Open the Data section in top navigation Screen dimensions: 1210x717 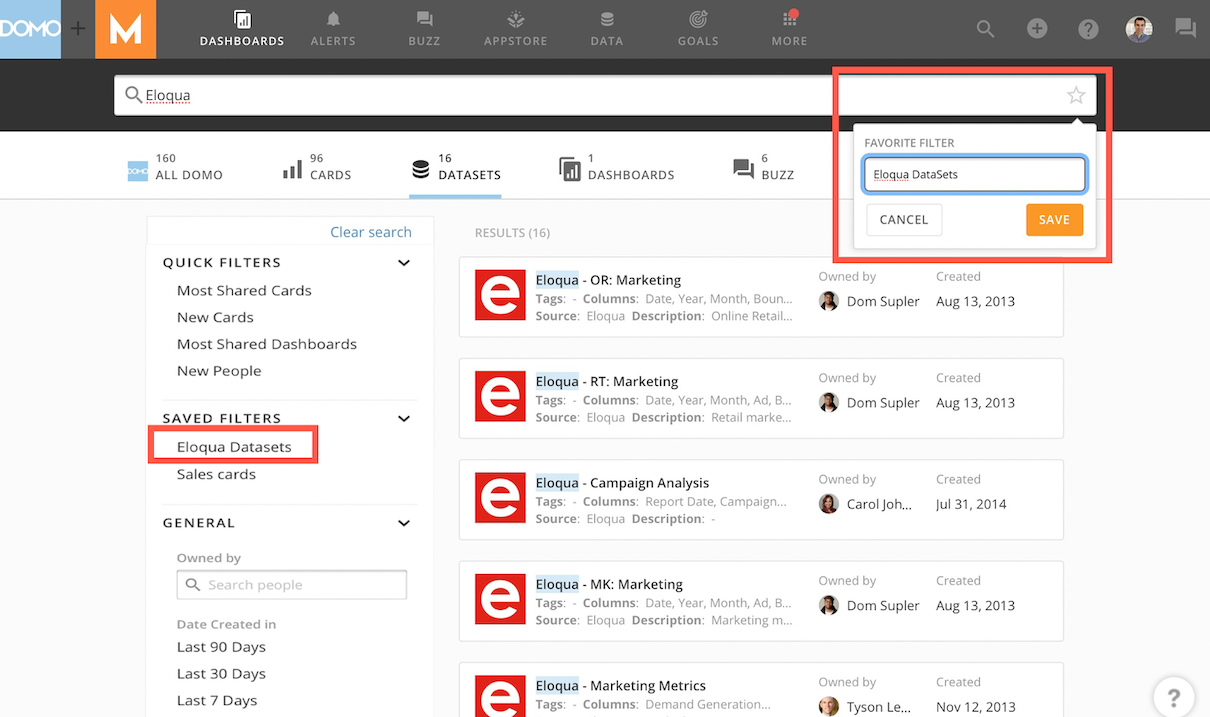pos(606,29)
